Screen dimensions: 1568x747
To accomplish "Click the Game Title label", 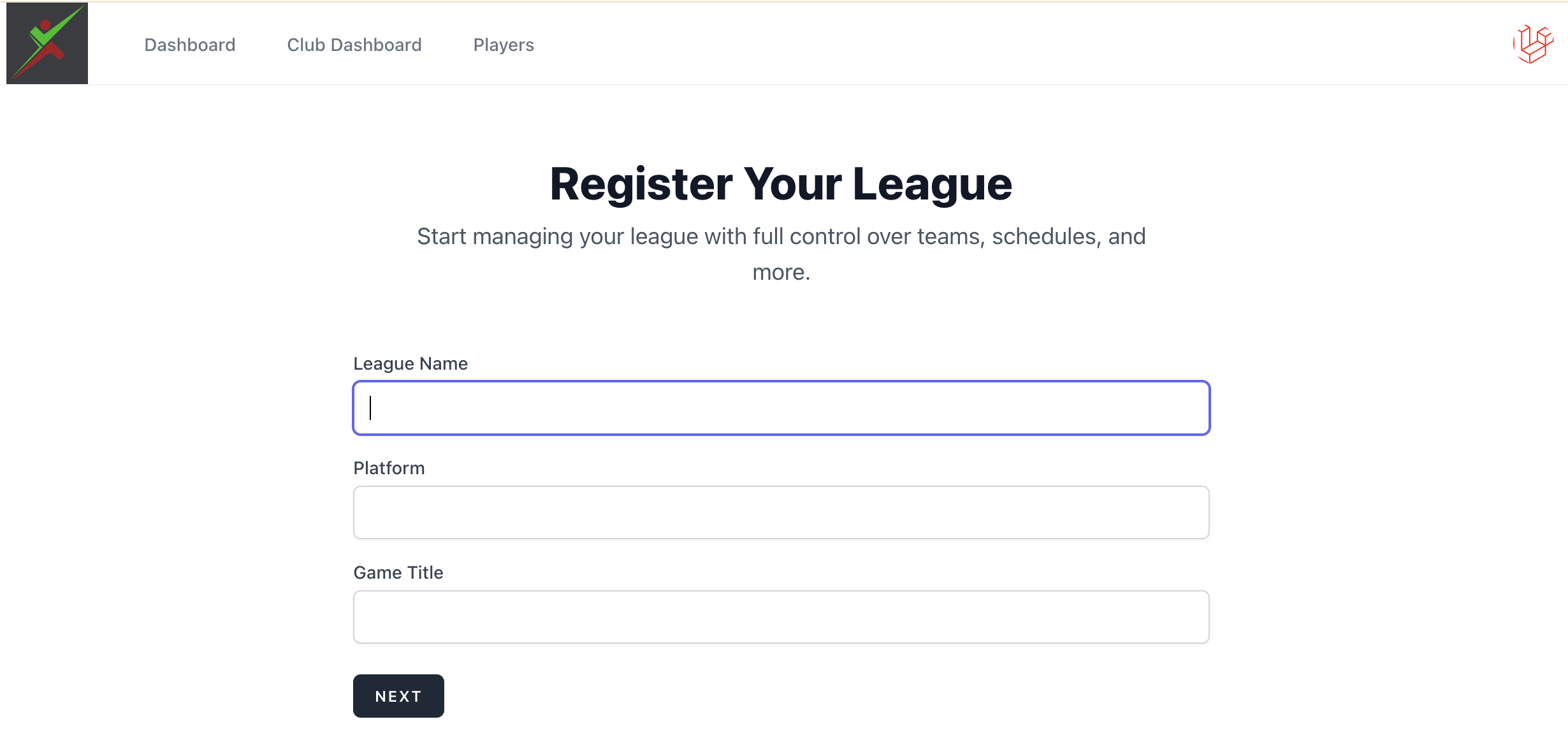I will [x=398, y=572].
